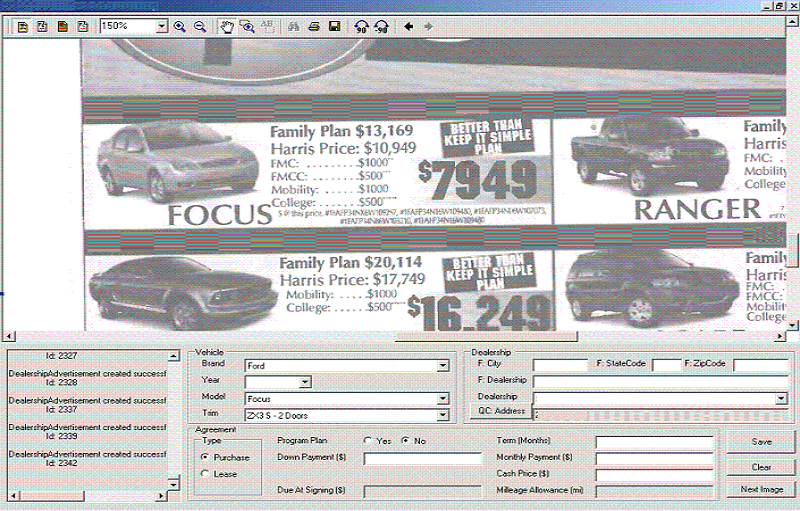Image resolution: width=800 pixels, height=511 pixels.
Task: Open the Trim dropdown showing ZX3 S - 2 Doors
Action: (442, 416)
